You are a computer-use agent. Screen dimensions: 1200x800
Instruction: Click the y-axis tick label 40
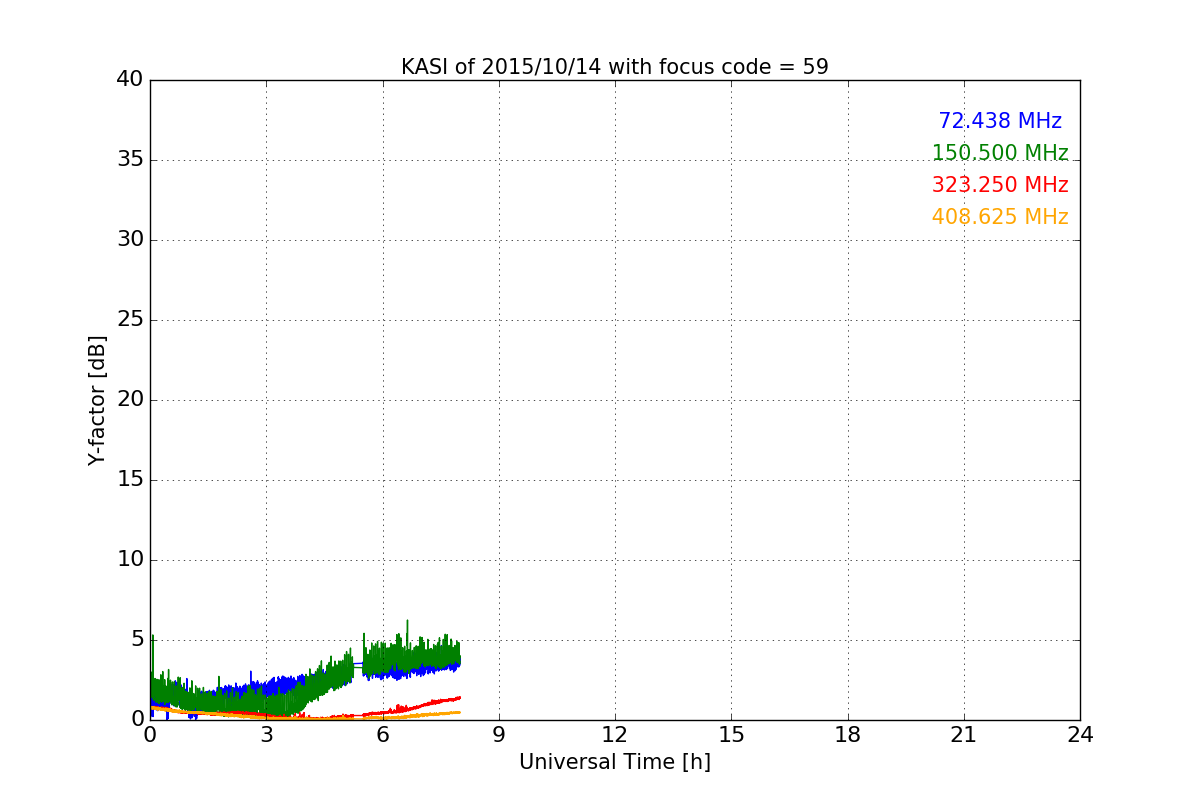[x=130, y=80]
